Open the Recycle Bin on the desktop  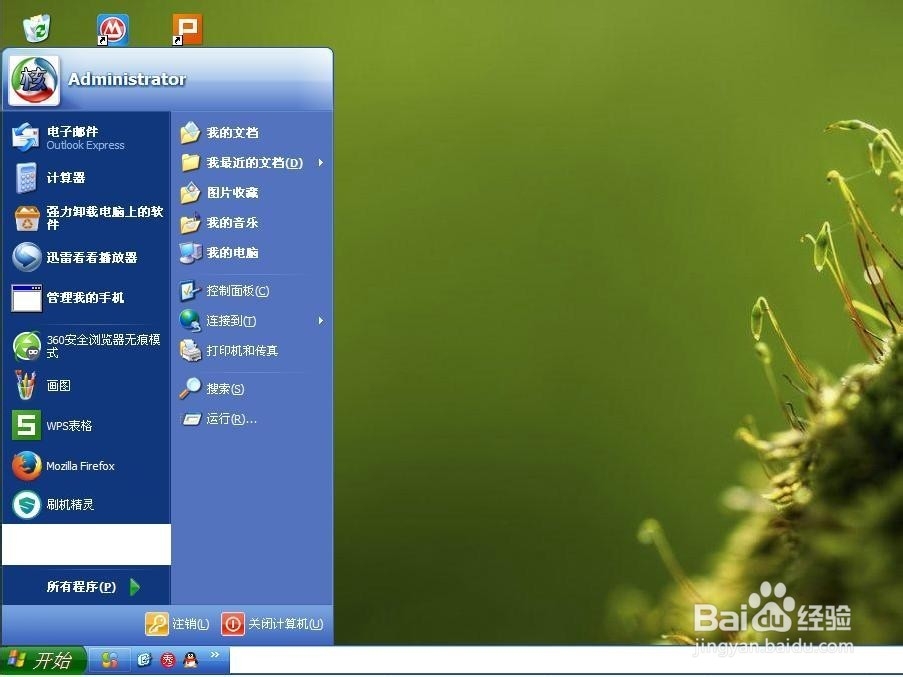(36, 28)
